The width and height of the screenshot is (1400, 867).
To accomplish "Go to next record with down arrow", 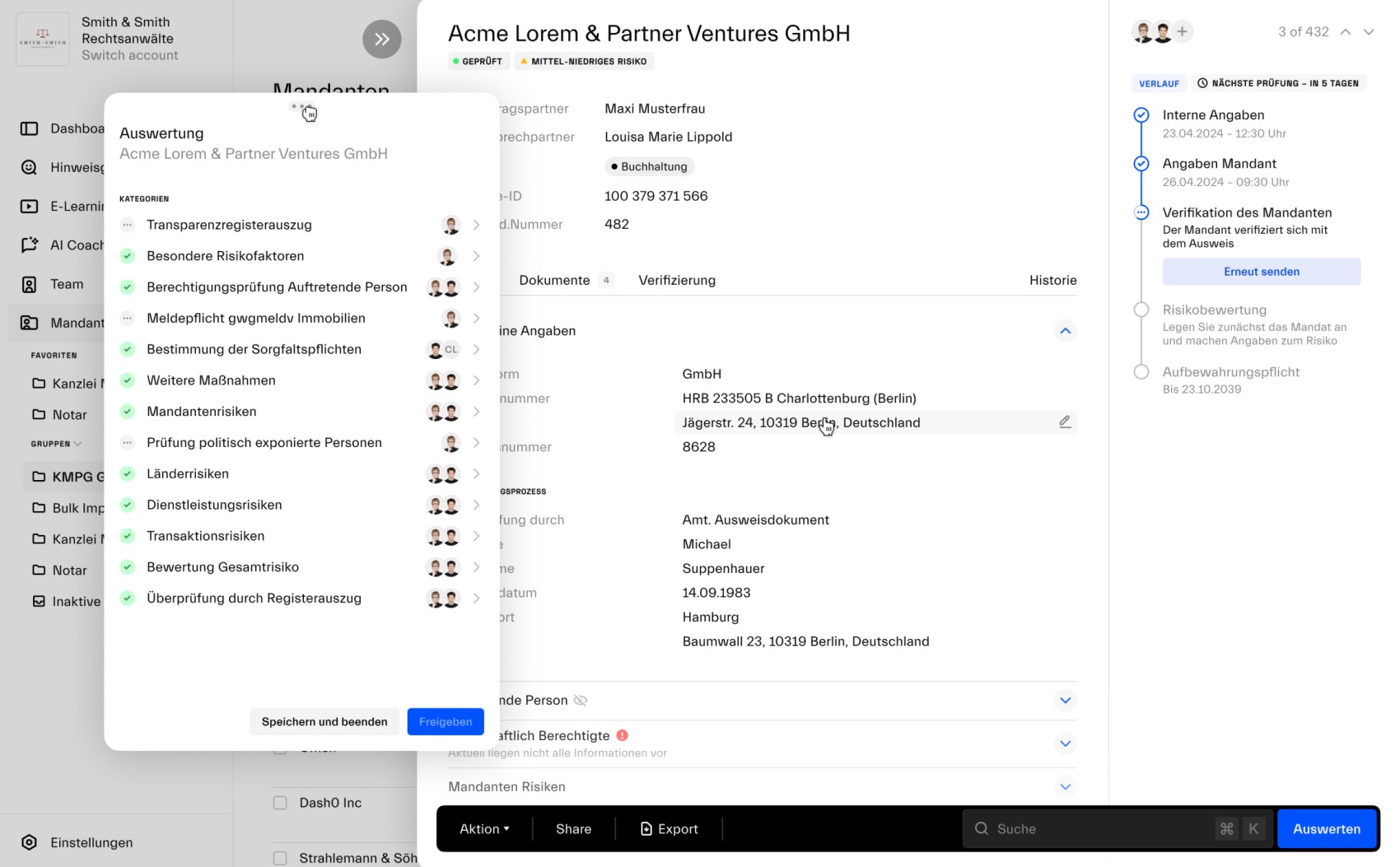I will coord(1369,32).
